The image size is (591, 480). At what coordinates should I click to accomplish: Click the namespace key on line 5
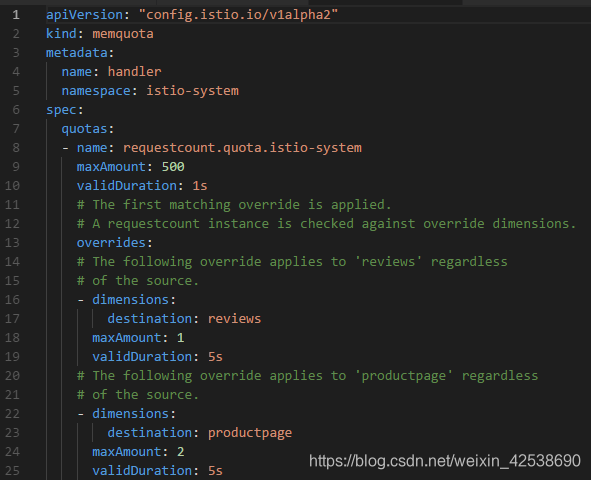click(x=96, y=91)
